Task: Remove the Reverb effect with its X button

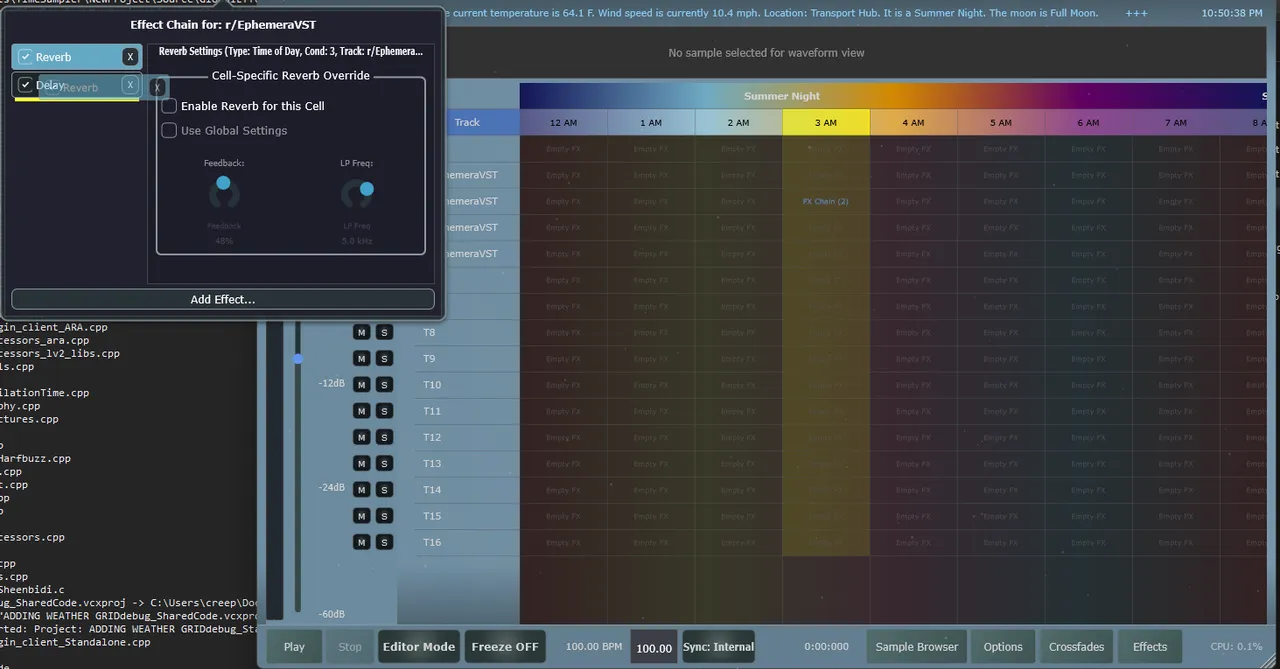Action: point(130,57)
